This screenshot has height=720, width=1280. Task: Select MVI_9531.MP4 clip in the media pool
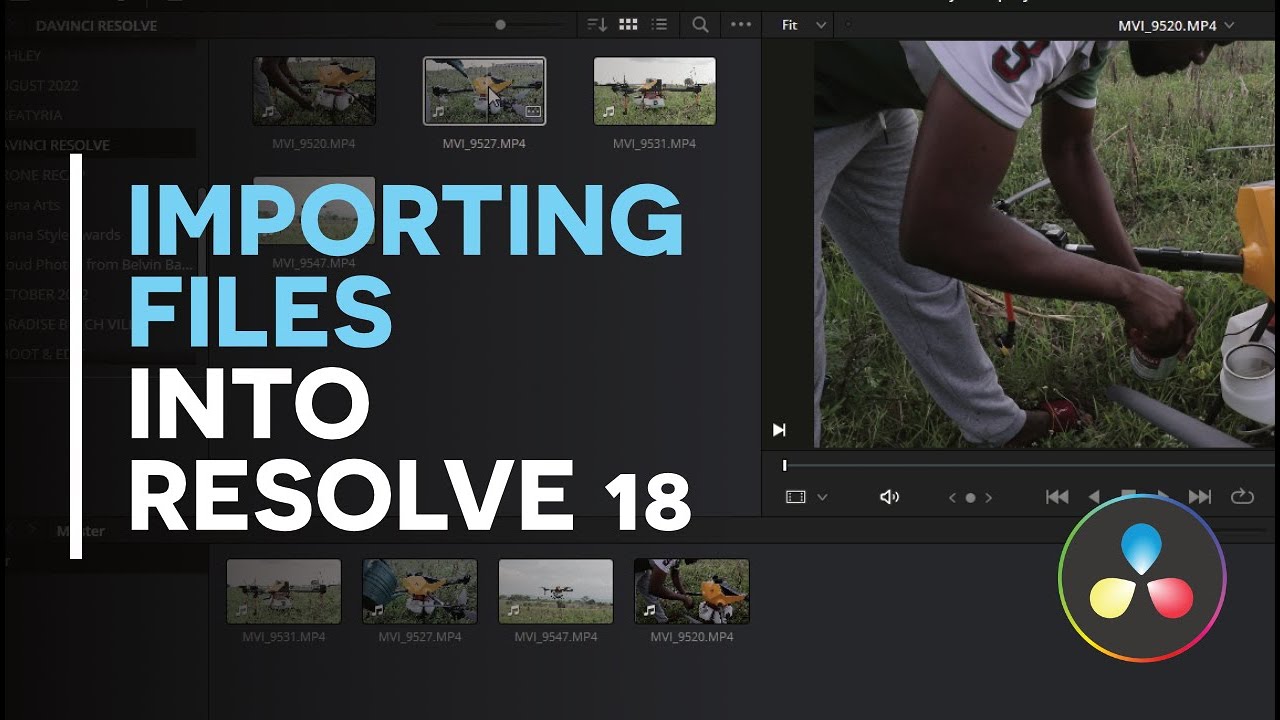tap(284, 591)
